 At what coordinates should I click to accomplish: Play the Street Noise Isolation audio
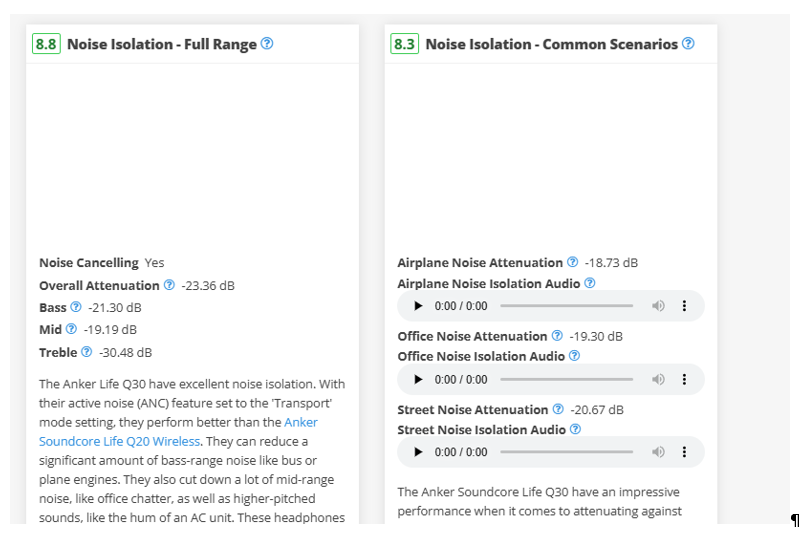[x=418, y=452]
